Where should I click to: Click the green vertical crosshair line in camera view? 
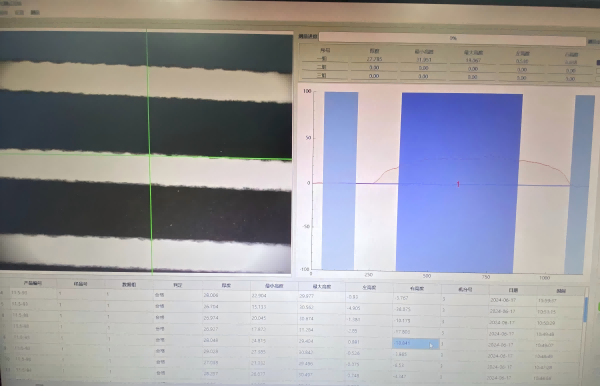[x=150, y=152]
